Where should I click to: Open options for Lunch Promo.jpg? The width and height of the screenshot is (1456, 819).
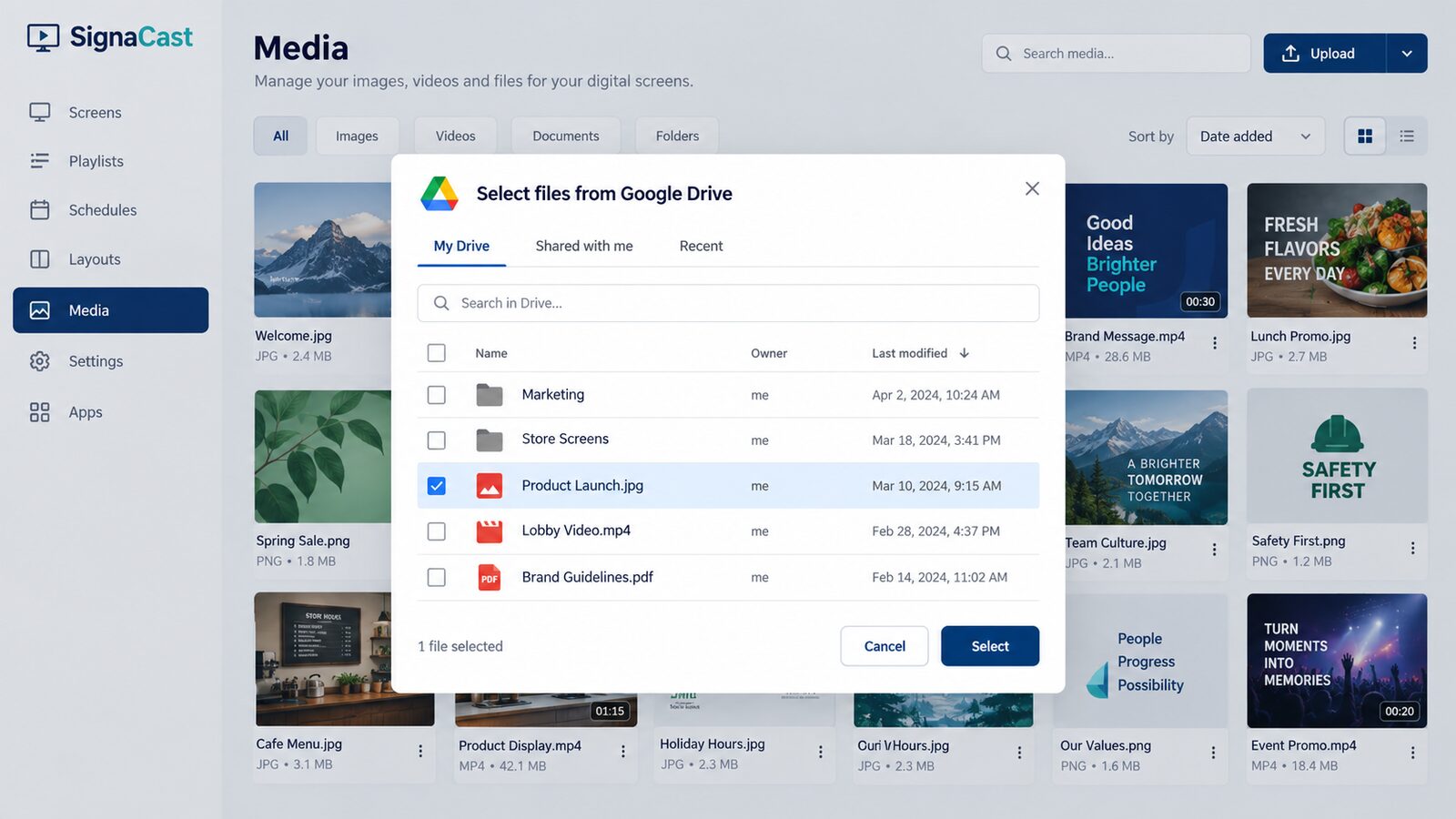tap(1414, 343)
